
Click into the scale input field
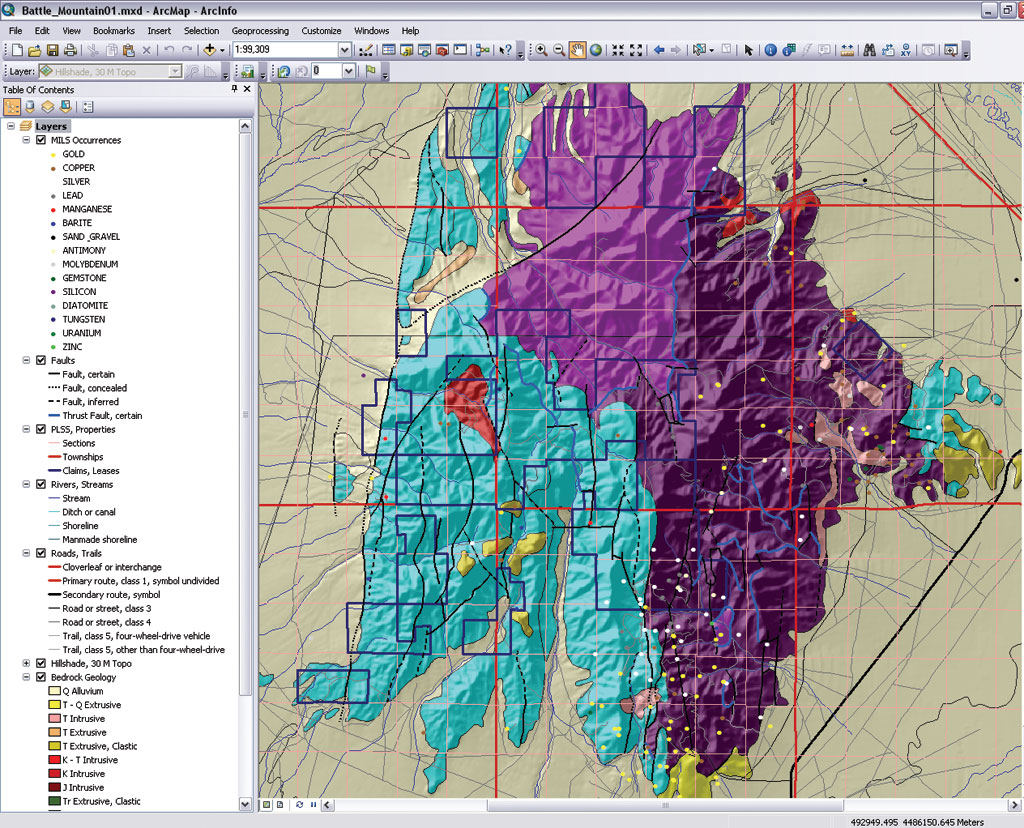click(285, 50)
